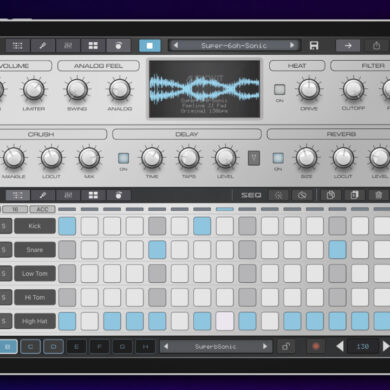The image size is (390, 390).
Task: Open the mixer faders view in top toolbar
Action: [x=68, y=46]
